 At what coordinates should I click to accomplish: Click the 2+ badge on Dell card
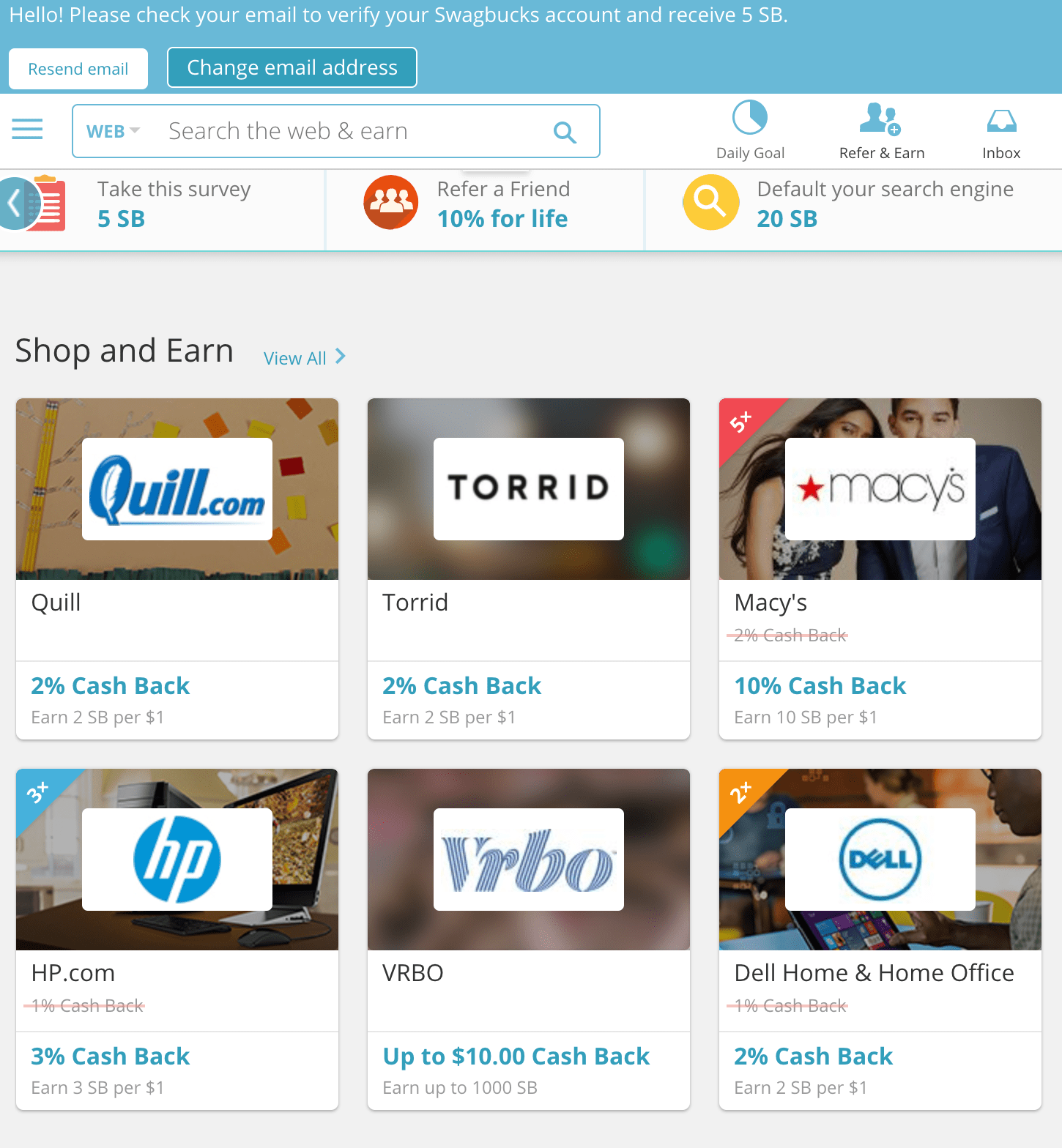[x=741, y=792]
